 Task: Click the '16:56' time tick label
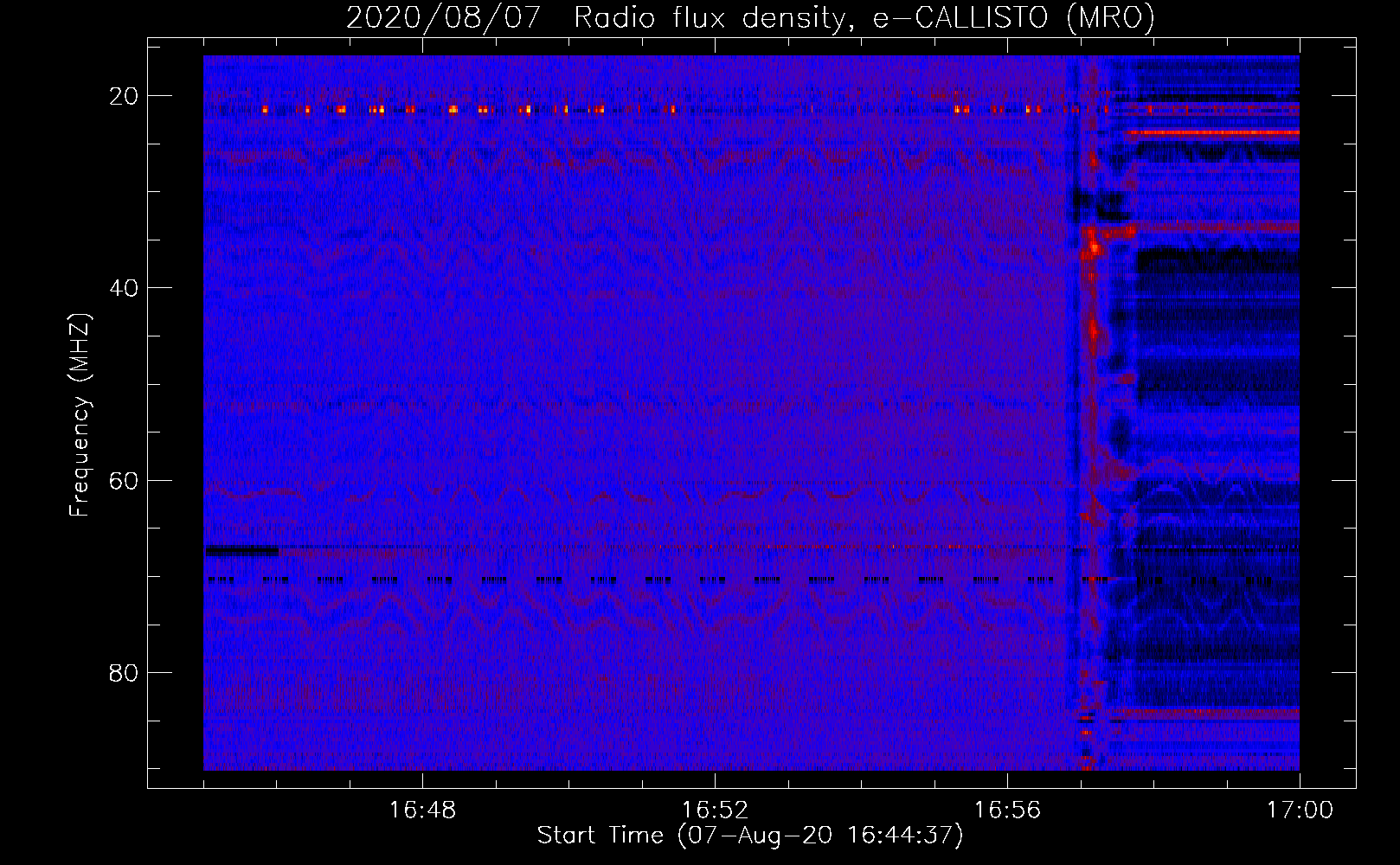(1007, 811)
